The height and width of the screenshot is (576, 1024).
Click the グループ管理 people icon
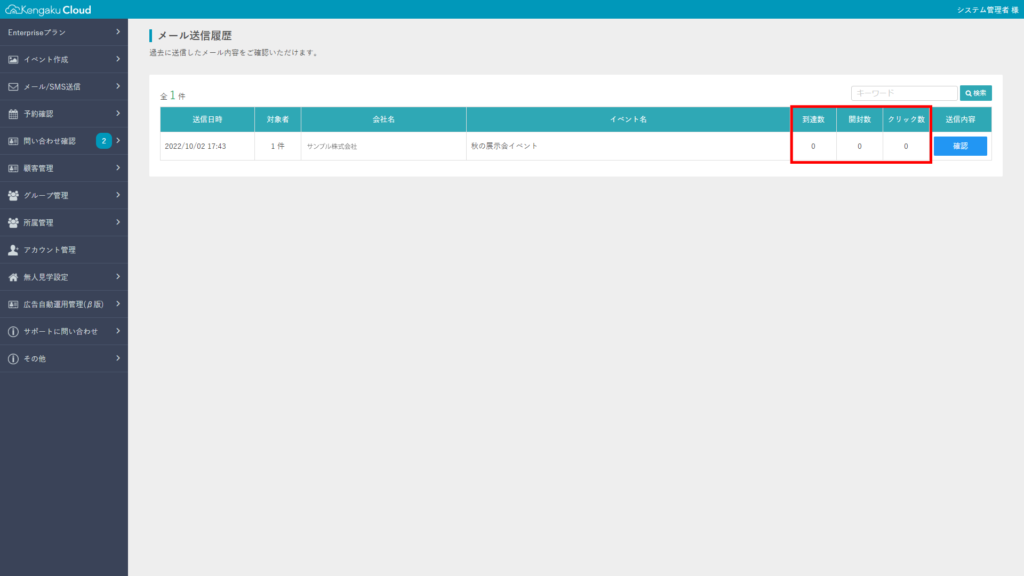click(13, 195)
